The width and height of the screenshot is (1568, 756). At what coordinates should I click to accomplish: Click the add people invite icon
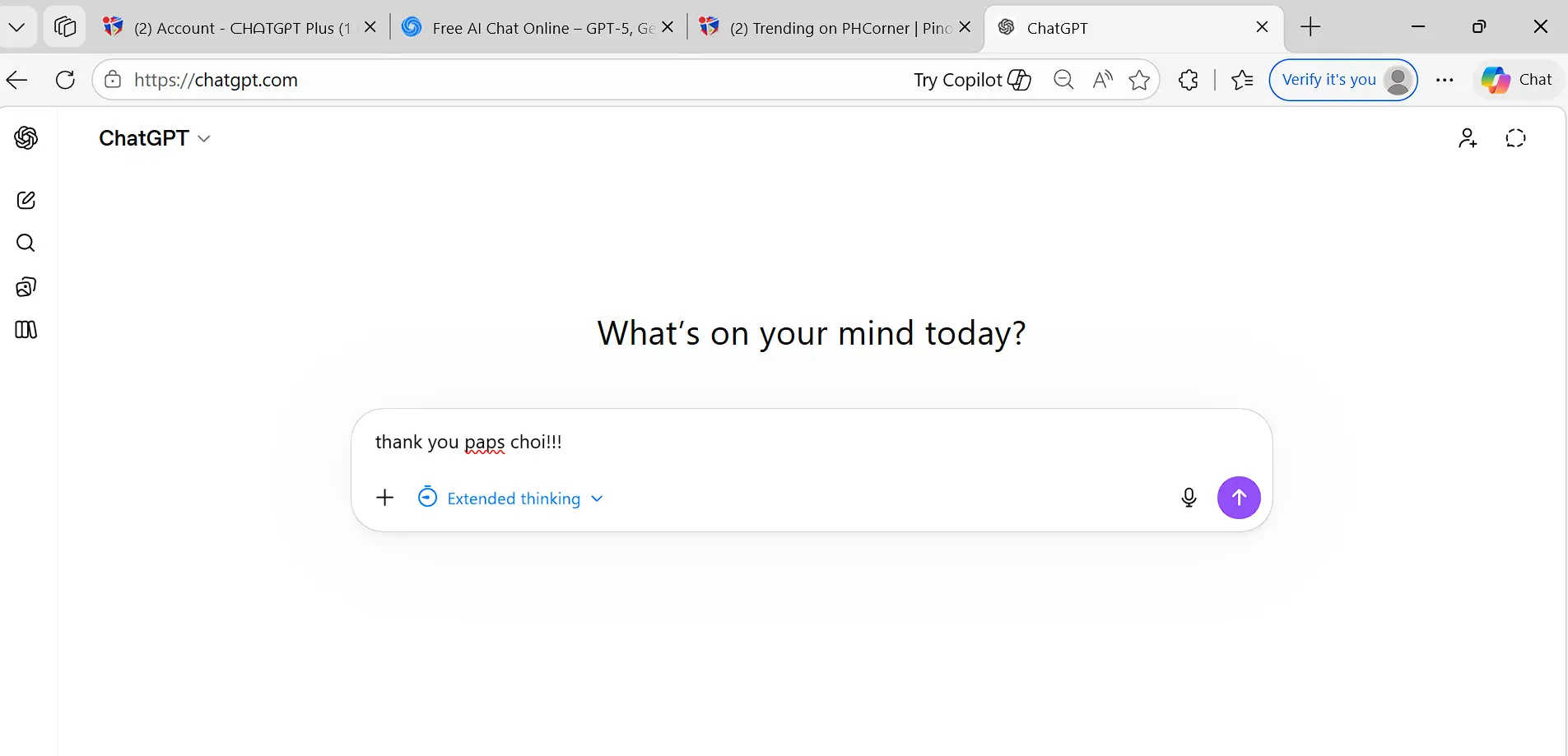tap(1468, 138)
